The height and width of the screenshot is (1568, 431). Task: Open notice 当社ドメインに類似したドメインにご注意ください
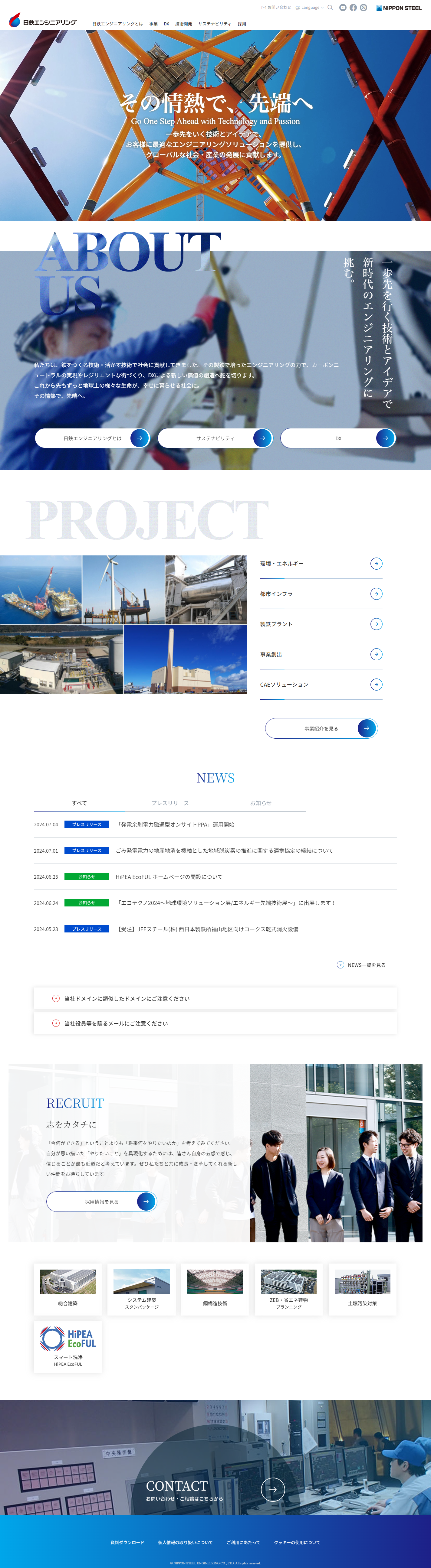point(215,998)
